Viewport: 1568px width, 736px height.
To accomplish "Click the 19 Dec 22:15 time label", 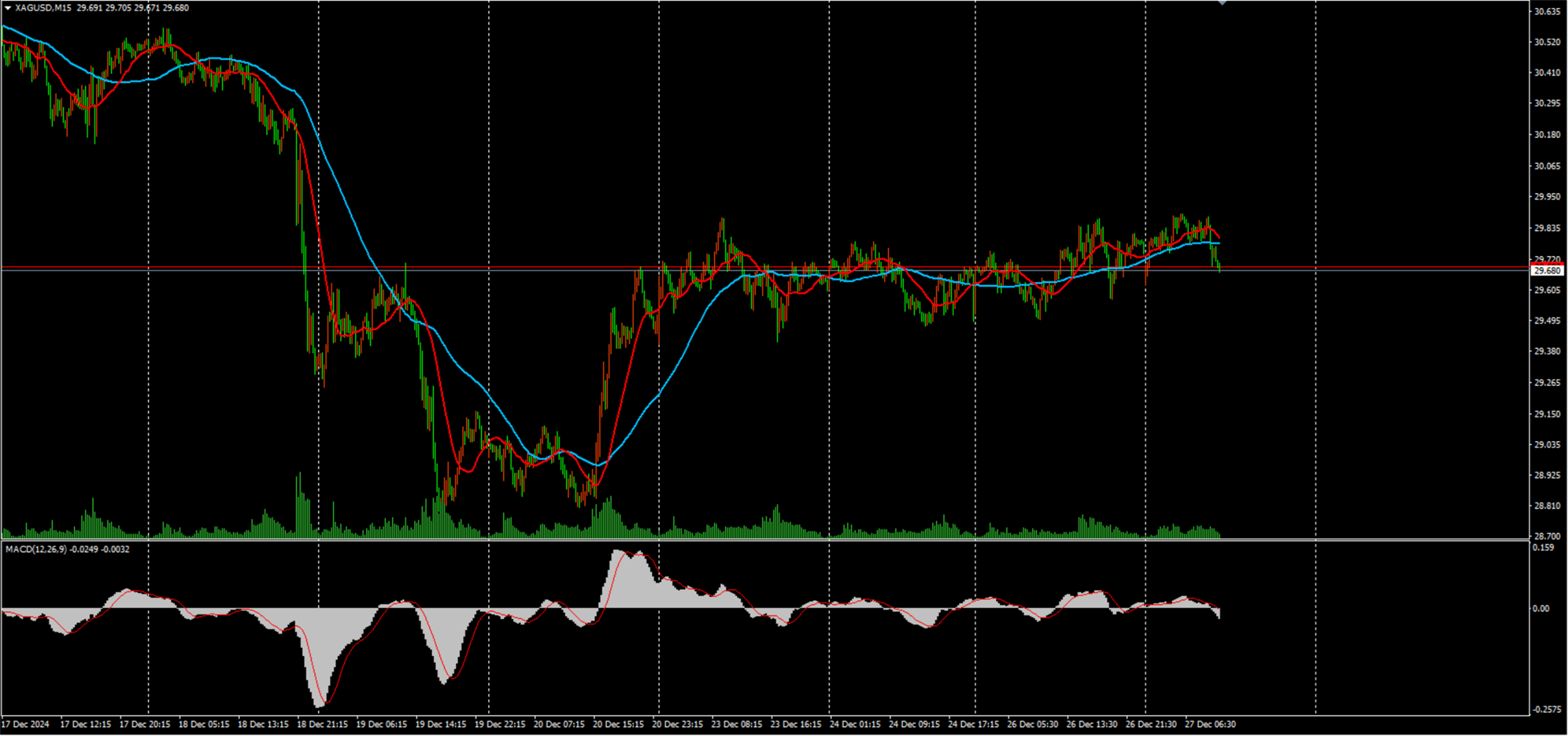I will click(500, 725).
